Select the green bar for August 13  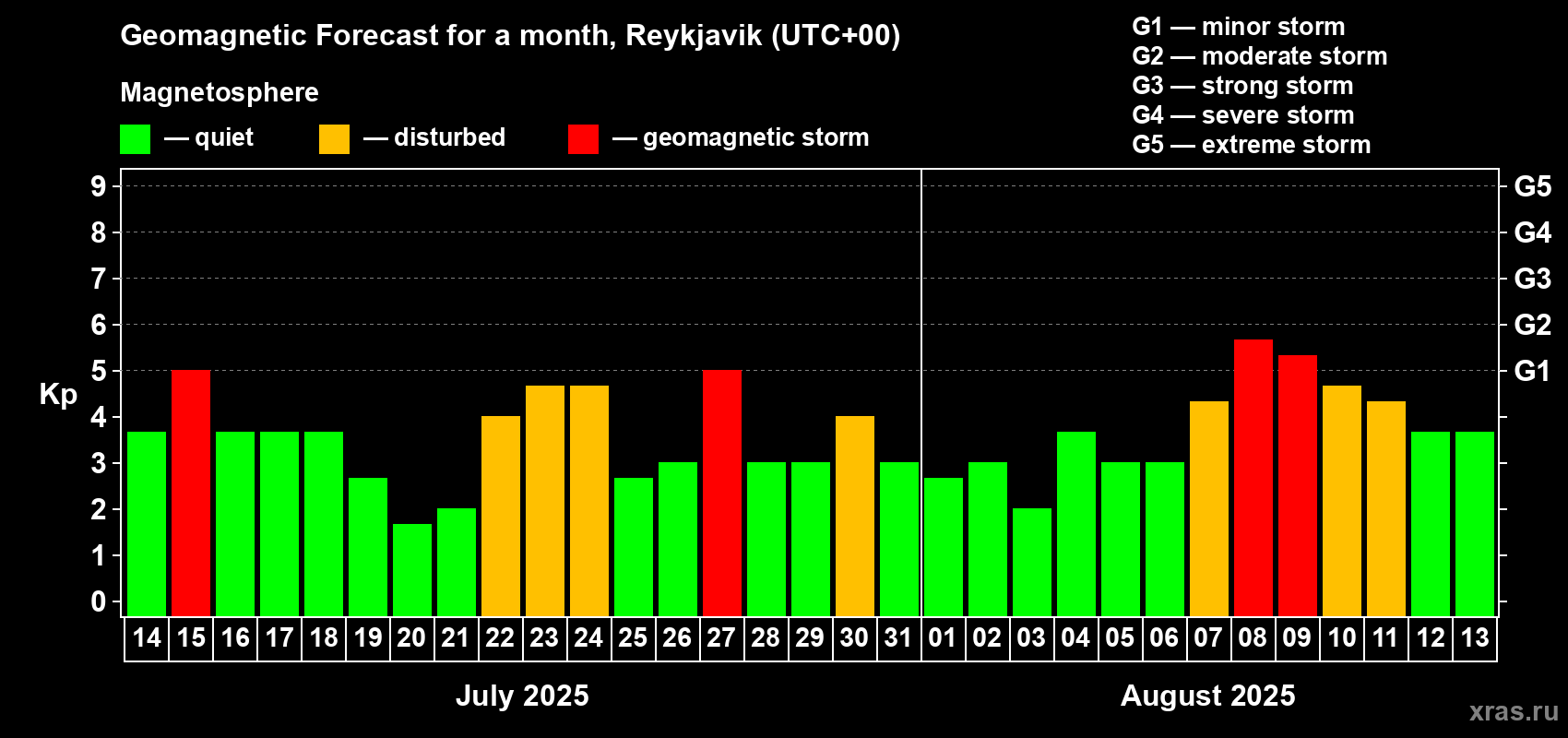[x=1475, y=524]
